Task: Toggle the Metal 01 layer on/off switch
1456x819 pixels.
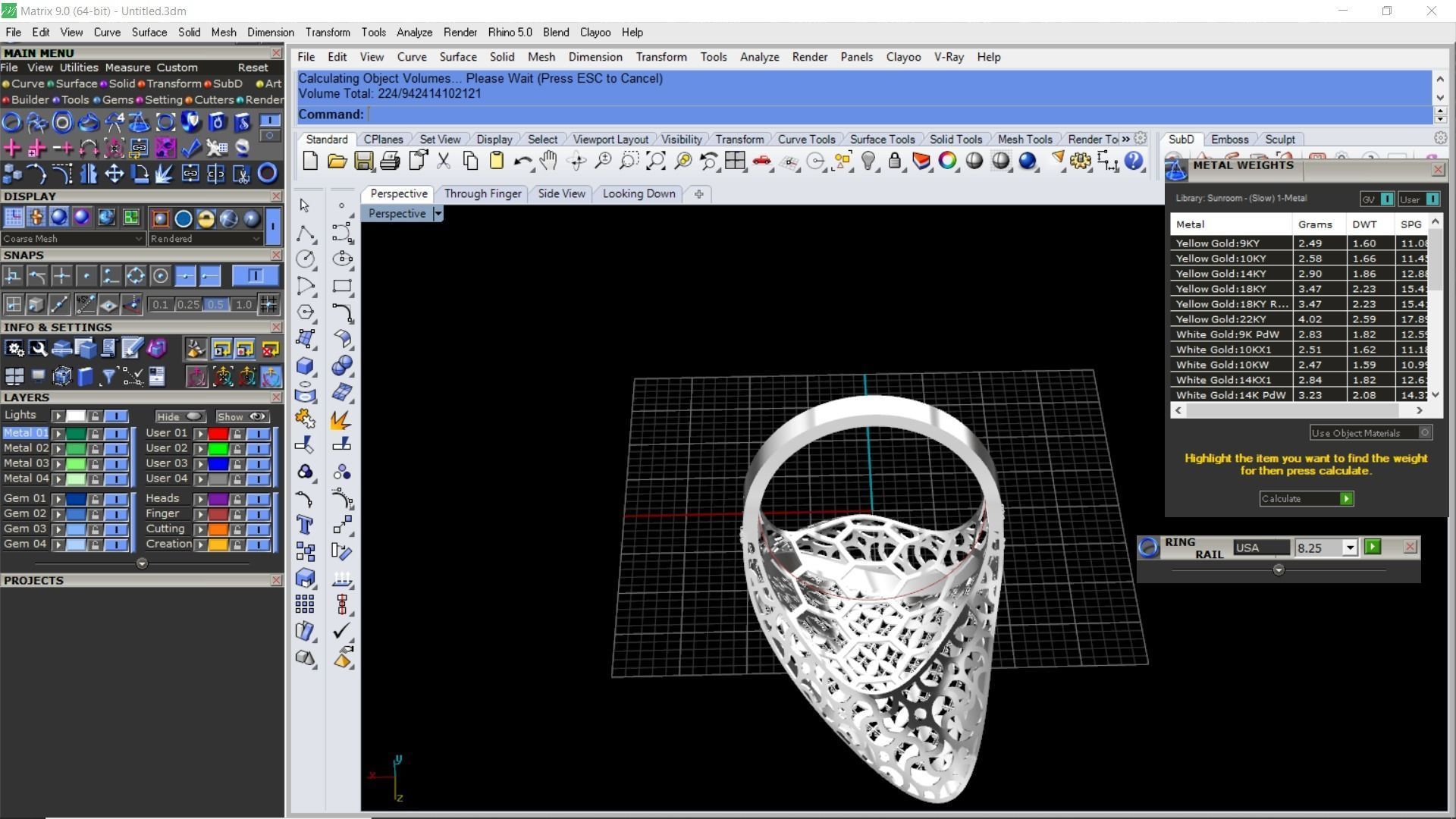Action: [x=115, y=433]
